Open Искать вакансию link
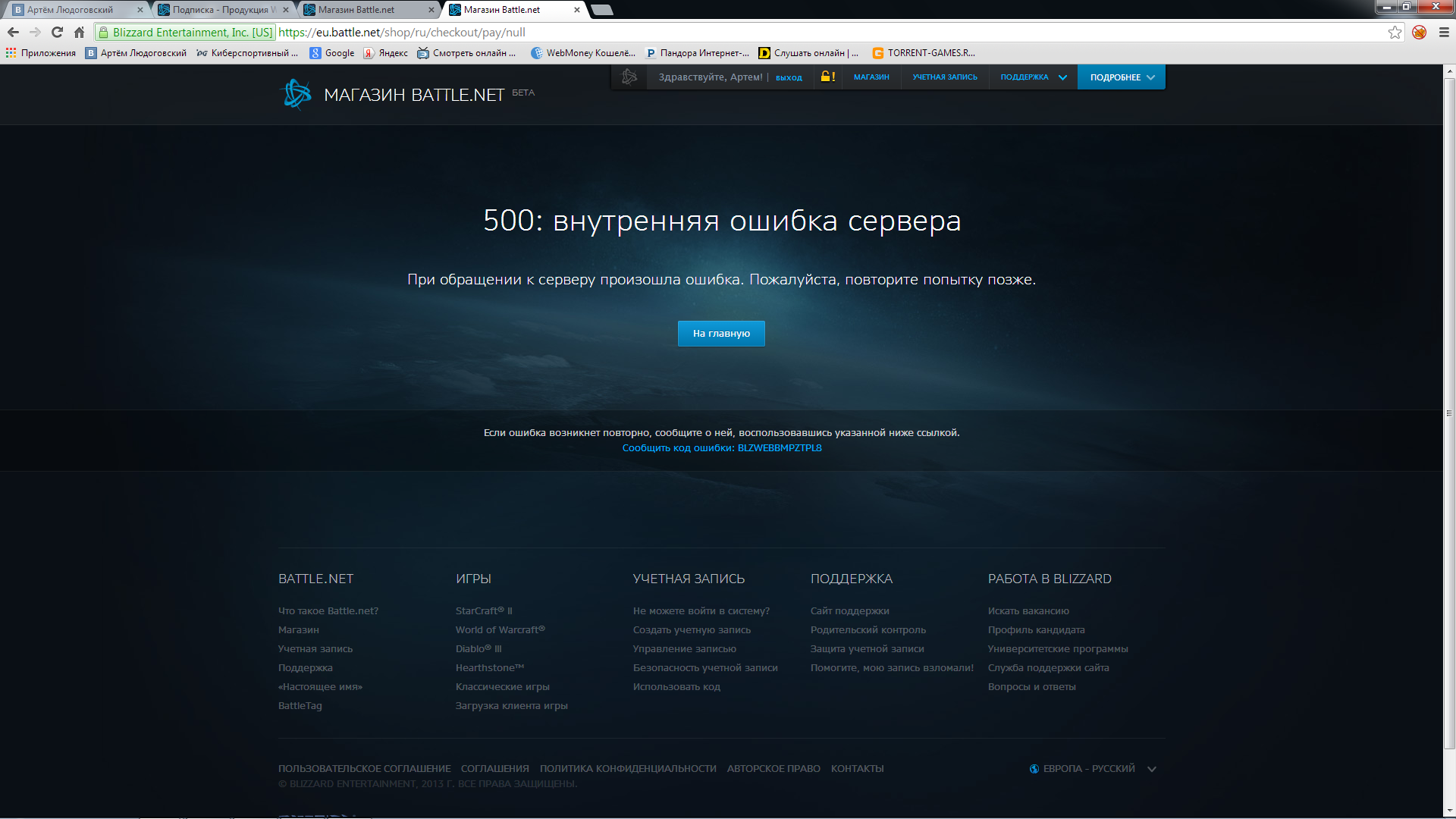The image size is (1456, 819). click(x=1028, y=611)
